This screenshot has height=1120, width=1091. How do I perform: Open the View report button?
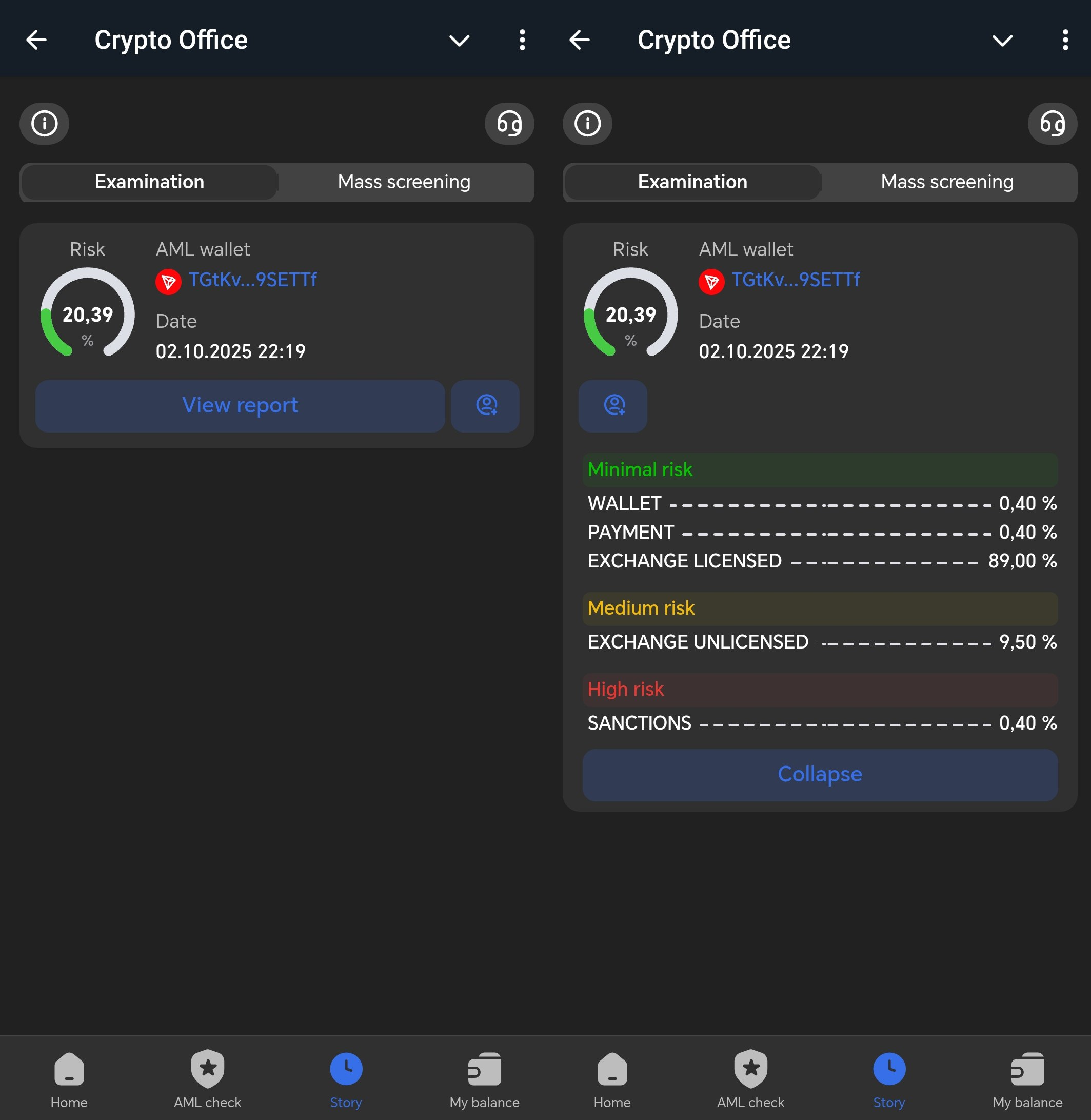(240, 406)
